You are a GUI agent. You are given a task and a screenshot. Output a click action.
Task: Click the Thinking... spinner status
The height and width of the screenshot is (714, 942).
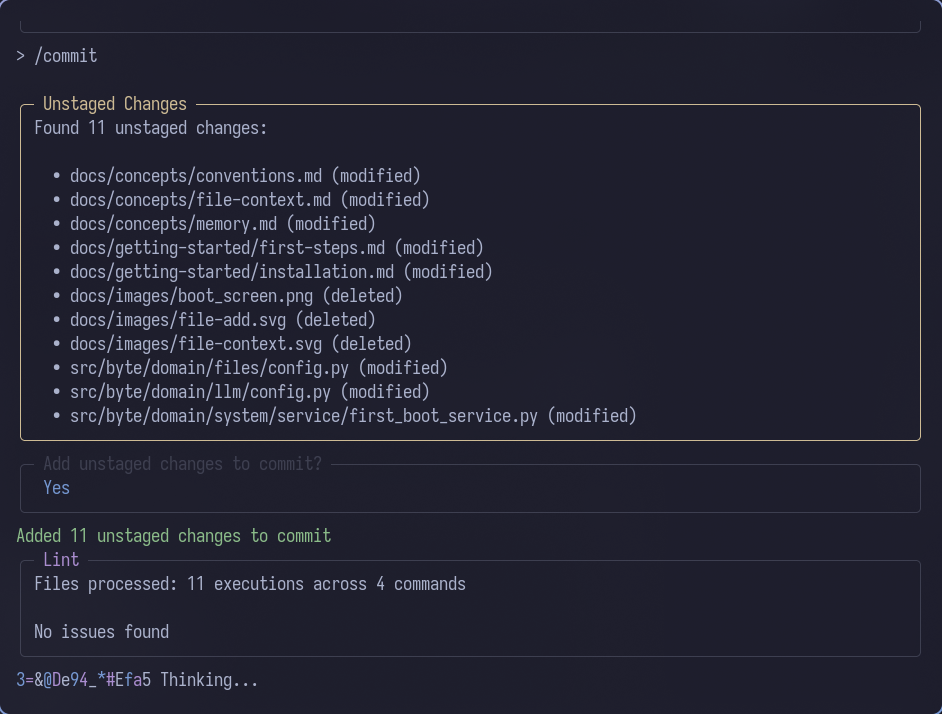tap(209, 680)
